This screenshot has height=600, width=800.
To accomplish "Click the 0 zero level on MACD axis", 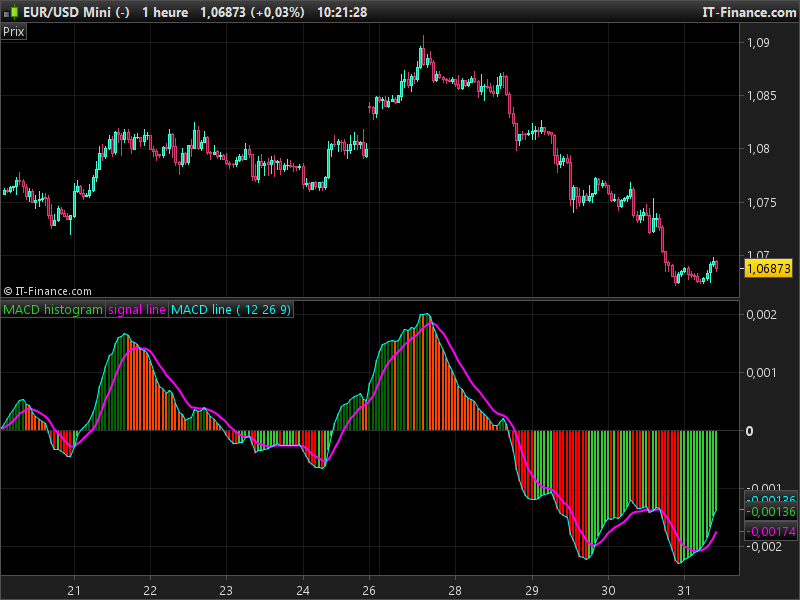I will pyautogui.click(x=750, y=431).
